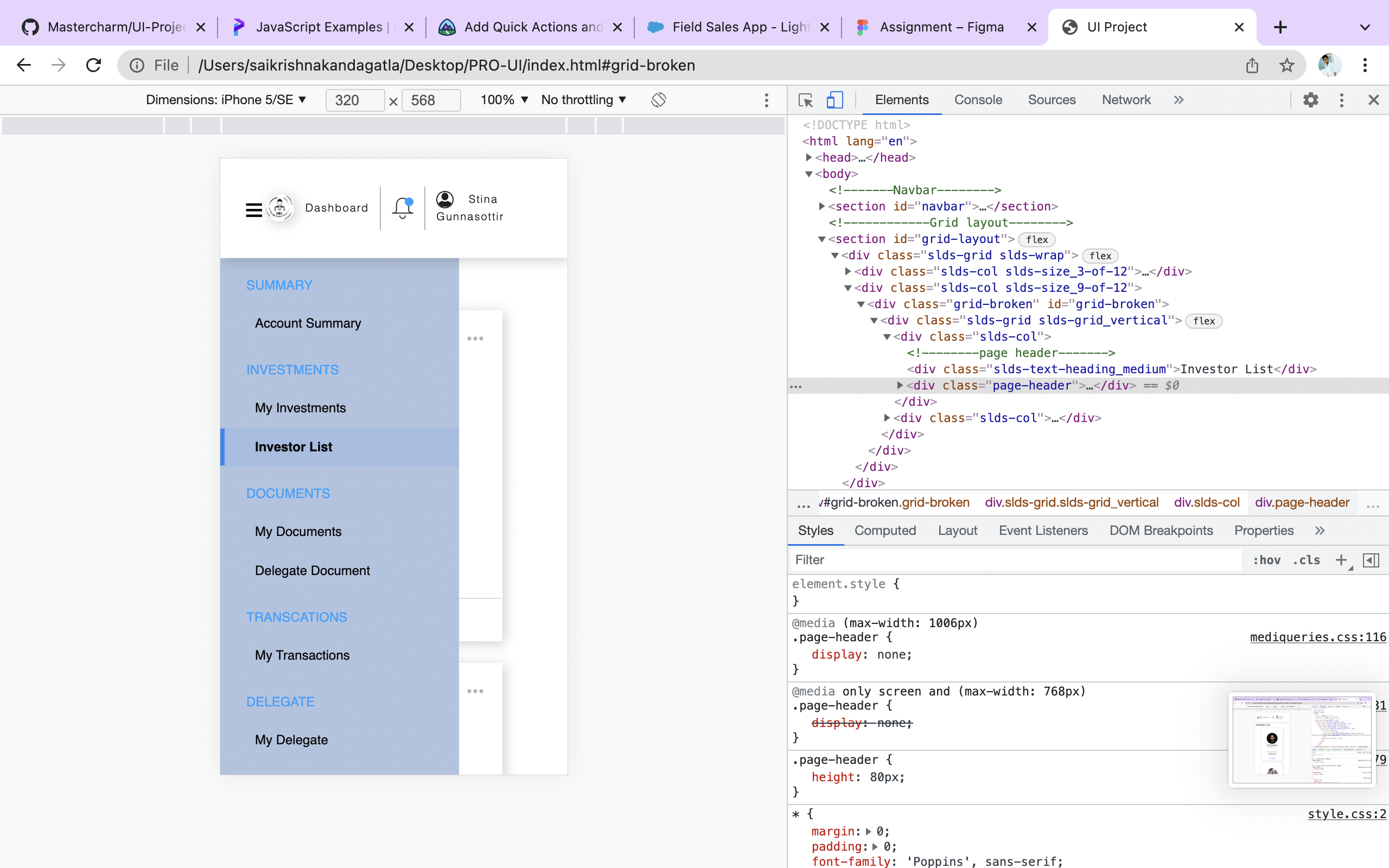This screenshot has height=868, width=1389.
Task: Select My Investments in the sidebar
Action: tap(300, 408)
